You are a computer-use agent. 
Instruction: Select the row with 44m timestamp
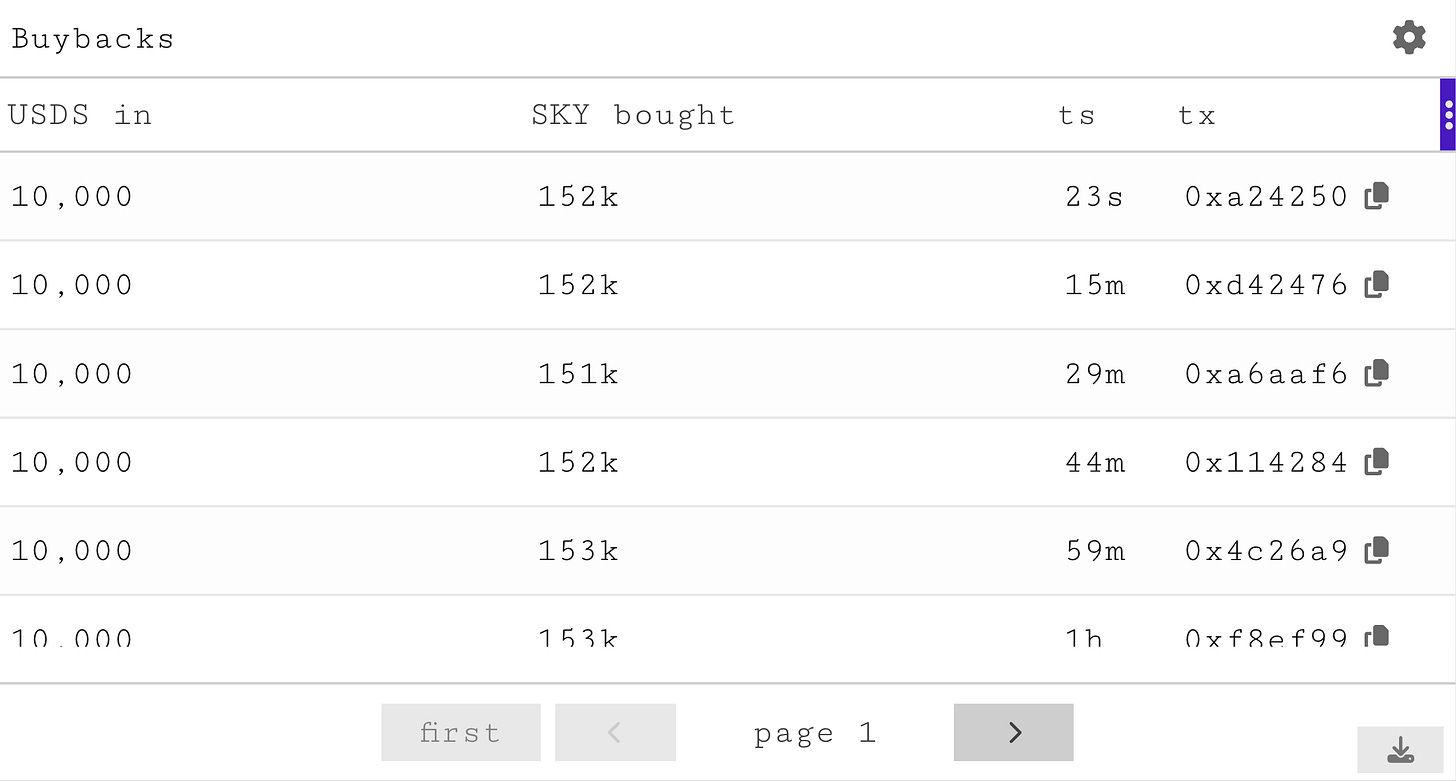[x=728, y=462]
